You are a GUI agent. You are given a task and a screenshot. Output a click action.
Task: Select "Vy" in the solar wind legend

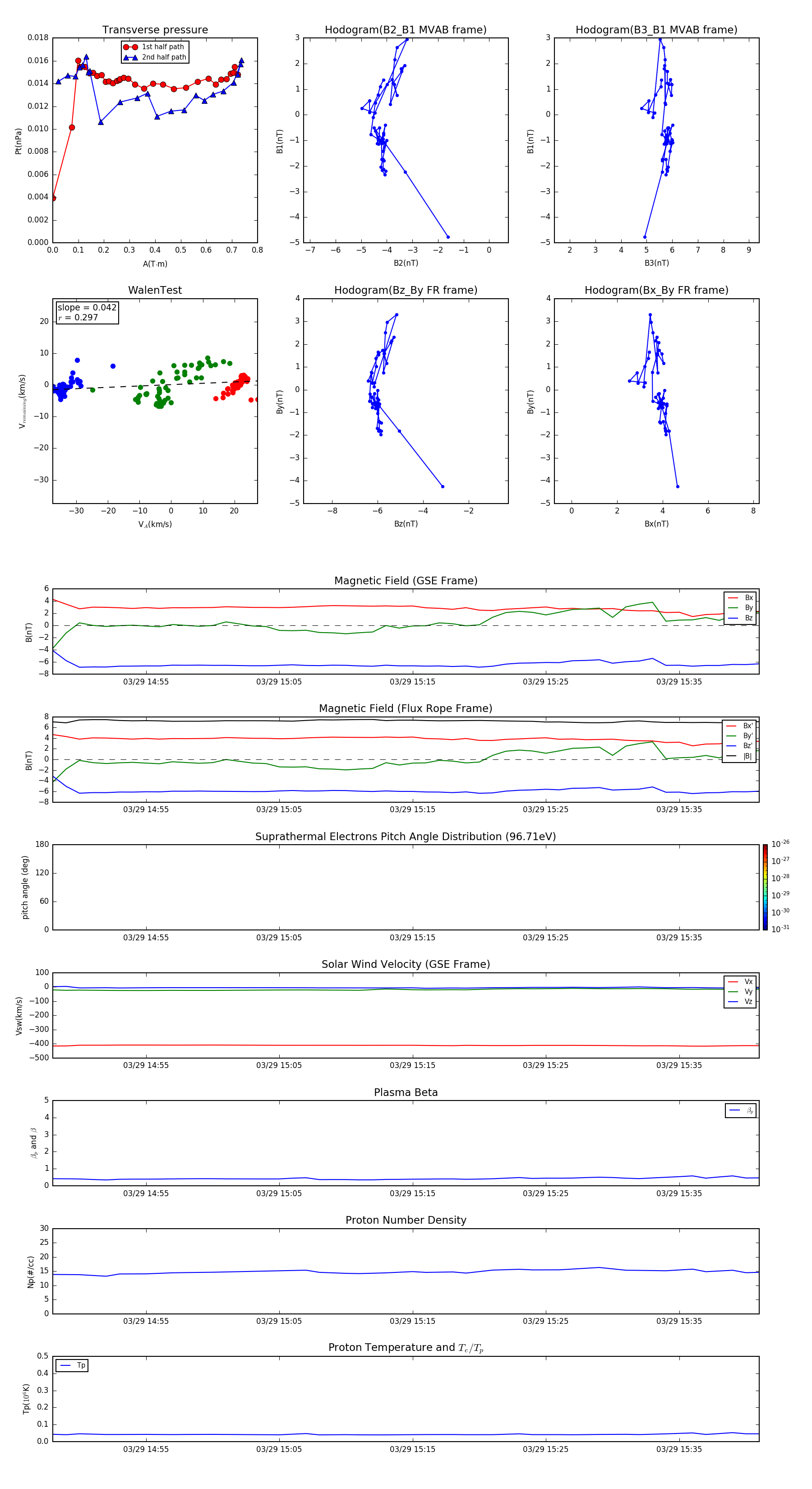741,991
